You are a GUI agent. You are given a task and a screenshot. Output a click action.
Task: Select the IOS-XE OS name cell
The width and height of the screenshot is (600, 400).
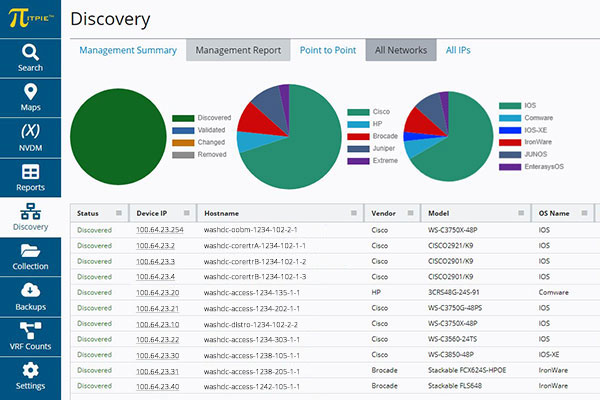click(548, 355)
